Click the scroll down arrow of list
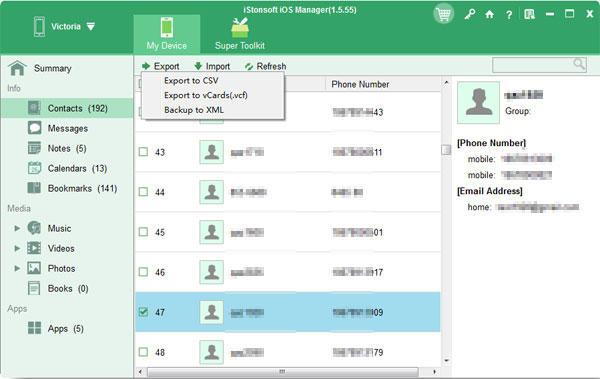 tap(446, 360)
